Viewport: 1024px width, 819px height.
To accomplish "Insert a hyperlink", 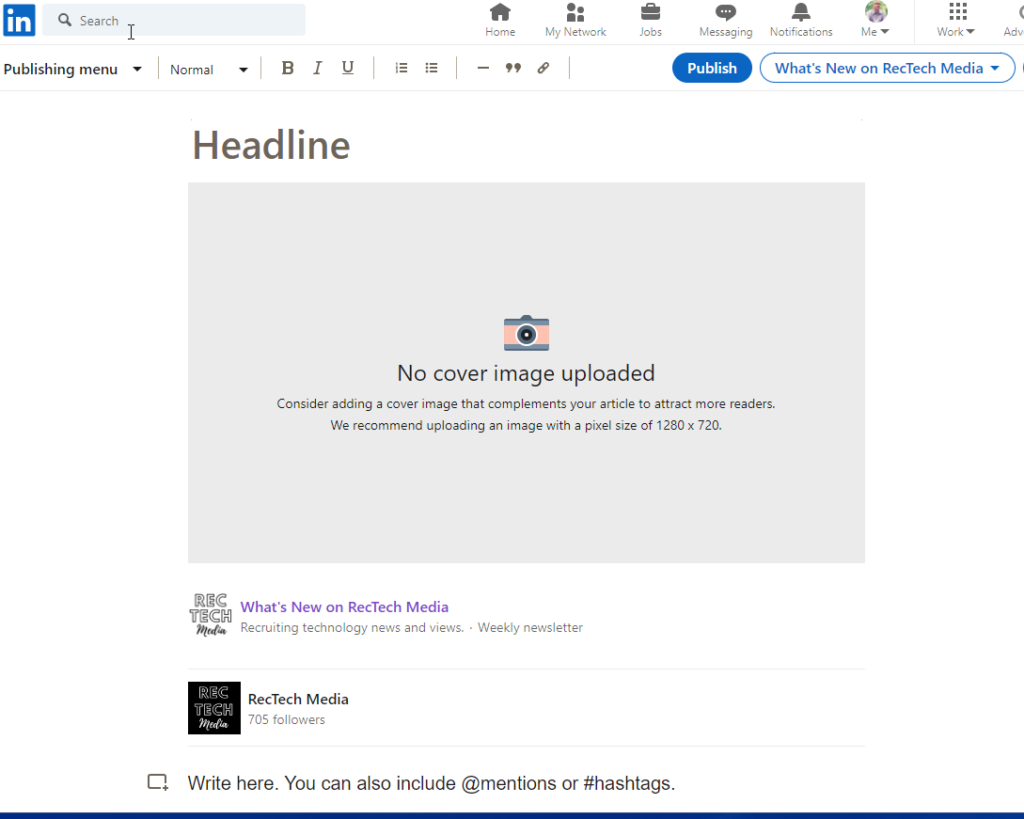I will [x=543, y=68].
